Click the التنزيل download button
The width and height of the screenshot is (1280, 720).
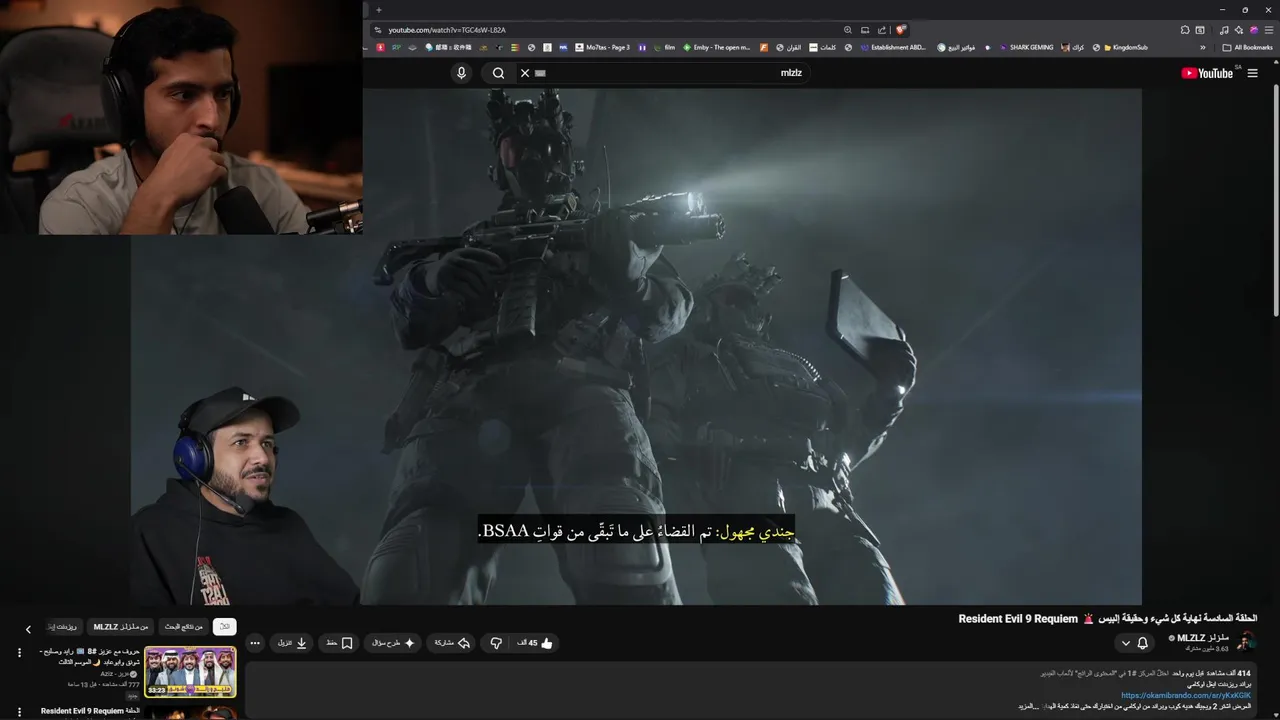coord(293,643)
